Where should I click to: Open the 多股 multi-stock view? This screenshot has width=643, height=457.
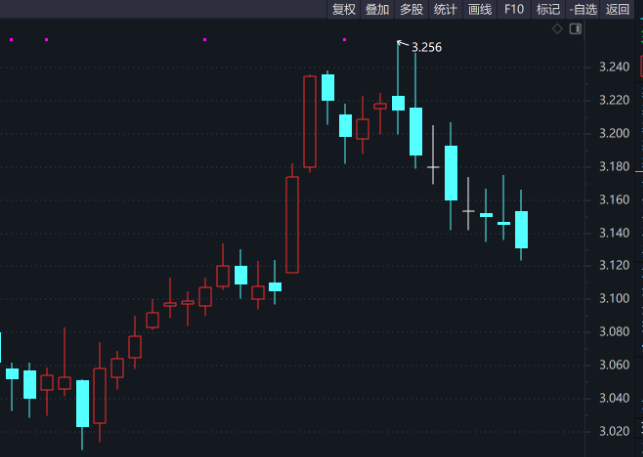pyautogui.click(x=411, y=9)
